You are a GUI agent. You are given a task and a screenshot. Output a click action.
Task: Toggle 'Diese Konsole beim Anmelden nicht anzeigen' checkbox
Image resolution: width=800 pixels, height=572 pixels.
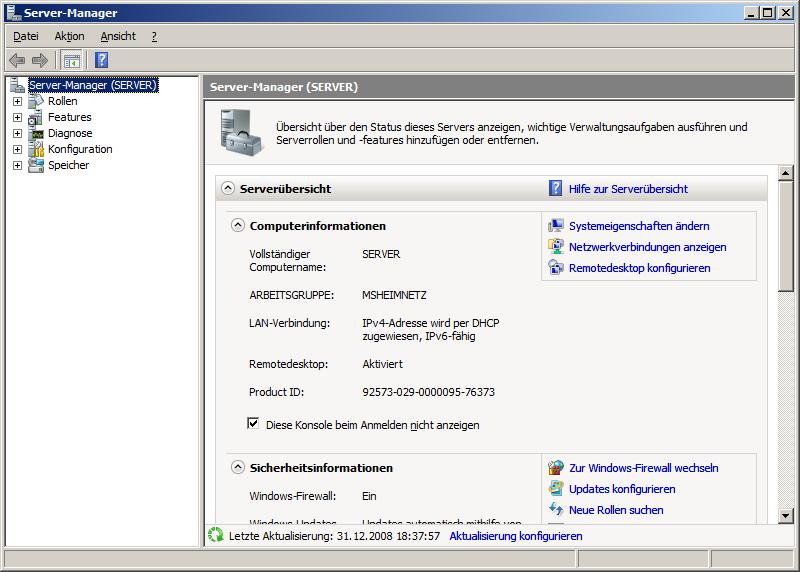[x=253, y=424]
